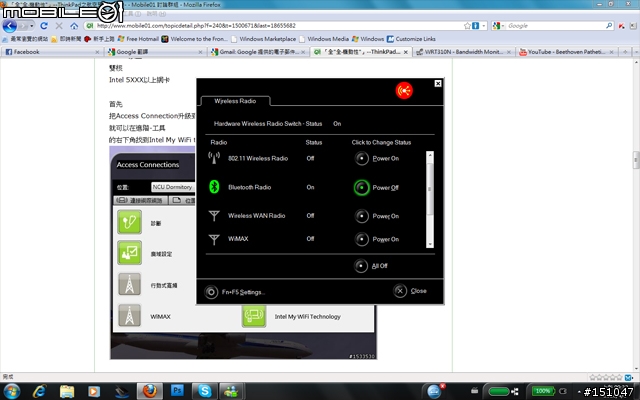Switch to the Gmail tab
This screenshot has height=400, width=640.
pyautogui.click(x=258, y=52)
